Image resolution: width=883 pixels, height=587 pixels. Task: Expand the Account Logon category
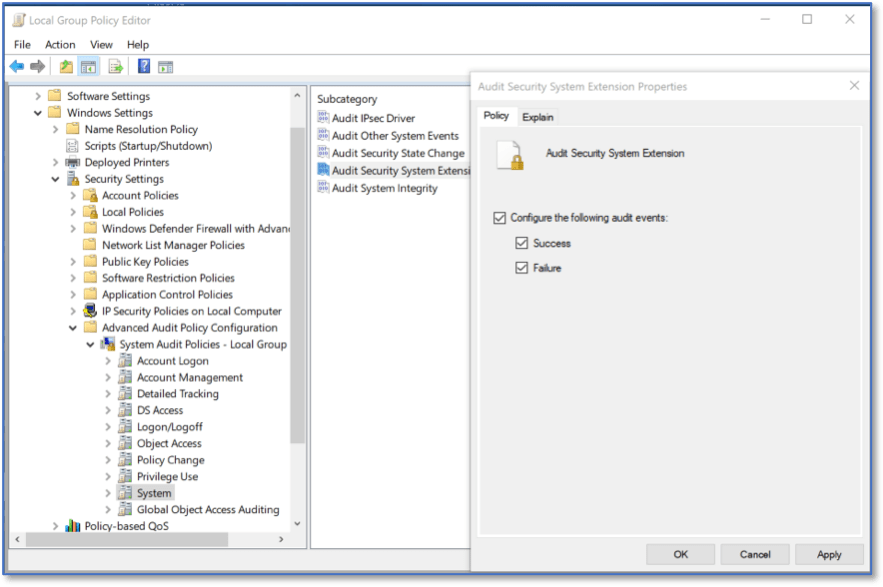click(108, 361)
